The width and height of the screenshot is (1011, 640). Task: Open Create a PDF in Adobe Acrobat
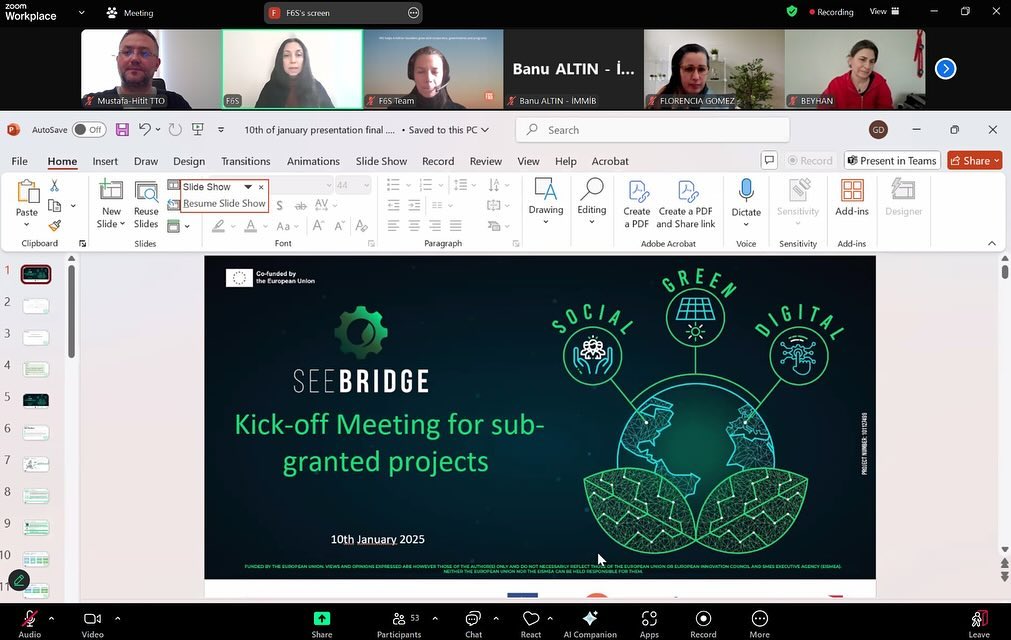pos(637,203)
